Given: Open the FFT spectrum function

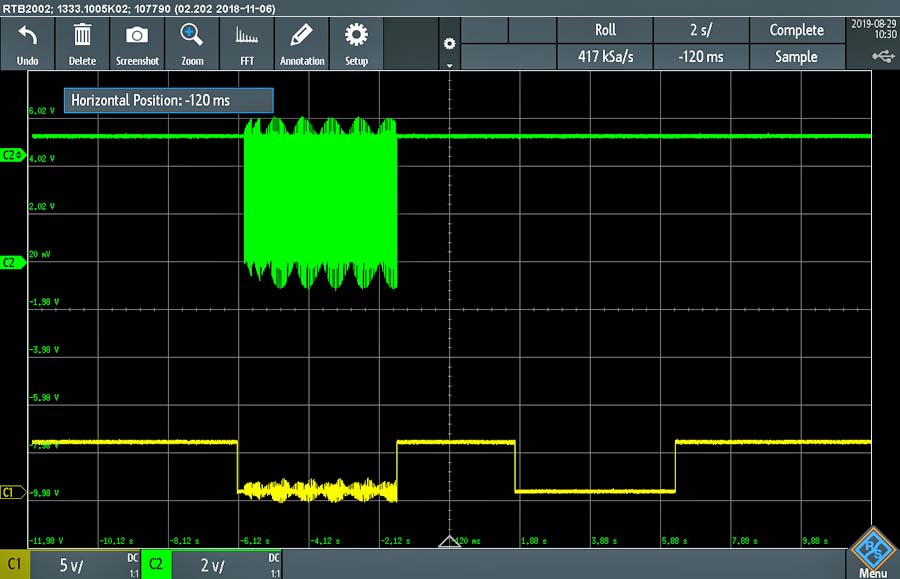Looking at the screenshot, I should coord(247,36).
